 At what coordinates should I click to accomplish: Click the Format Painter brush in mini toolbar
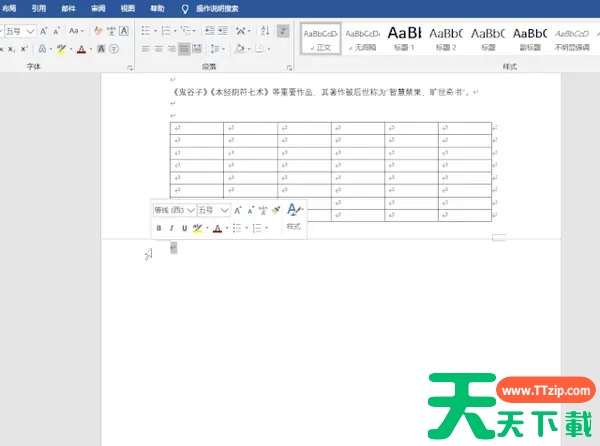pyautogui.click(x=277, y=210)
